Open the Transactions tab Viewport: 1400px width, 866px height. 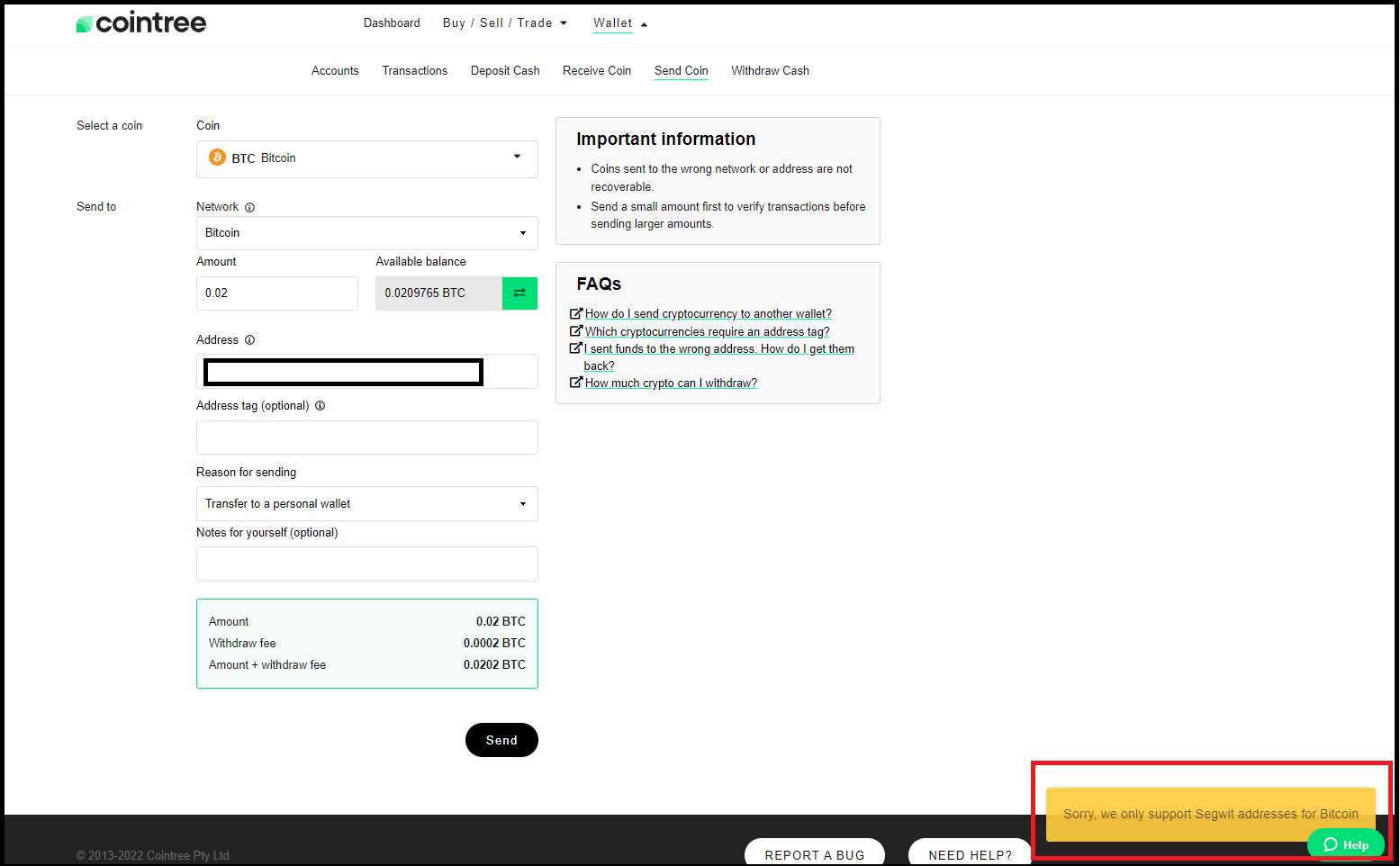pyautogui.click(x=415, y=71)
